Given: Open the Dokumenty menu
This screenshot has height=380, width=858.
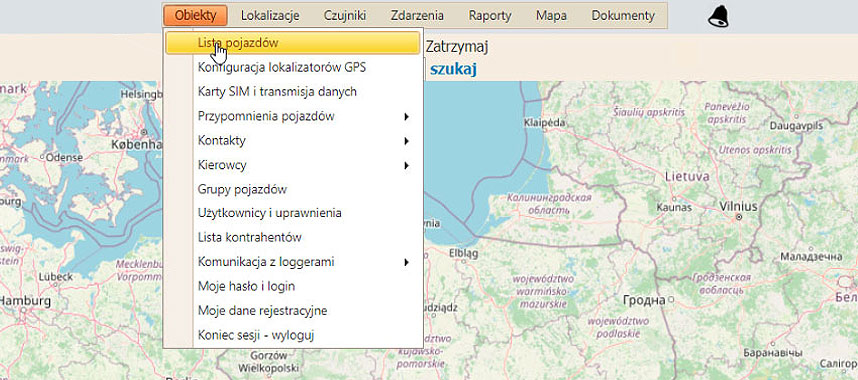Looking at the screenshot, I should pos(623,15).
